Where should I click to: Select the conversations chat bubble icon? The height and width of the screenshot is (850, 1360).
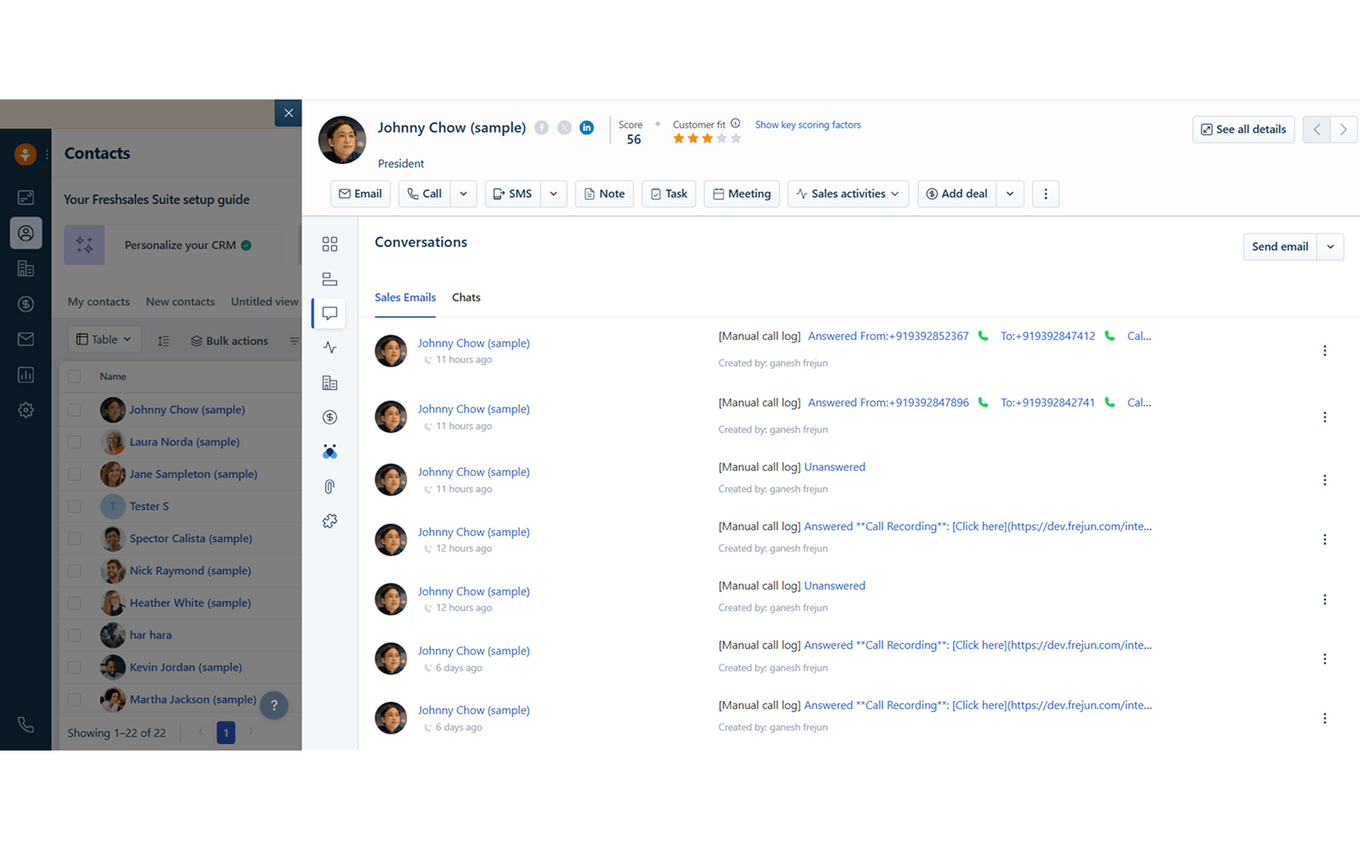[330, 313]
